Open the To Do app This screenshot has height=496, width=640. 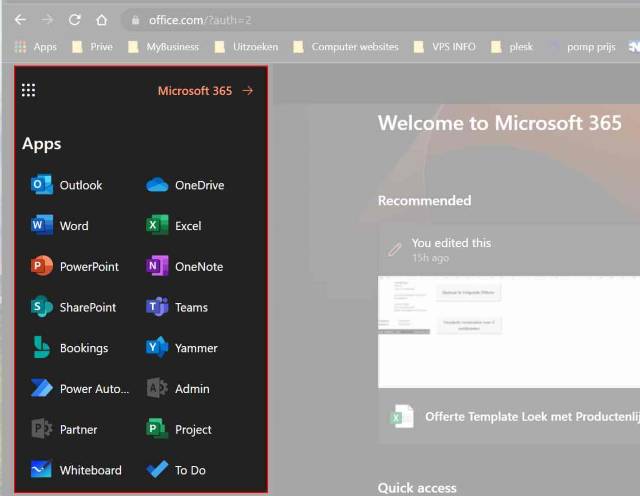click(157, 470)
